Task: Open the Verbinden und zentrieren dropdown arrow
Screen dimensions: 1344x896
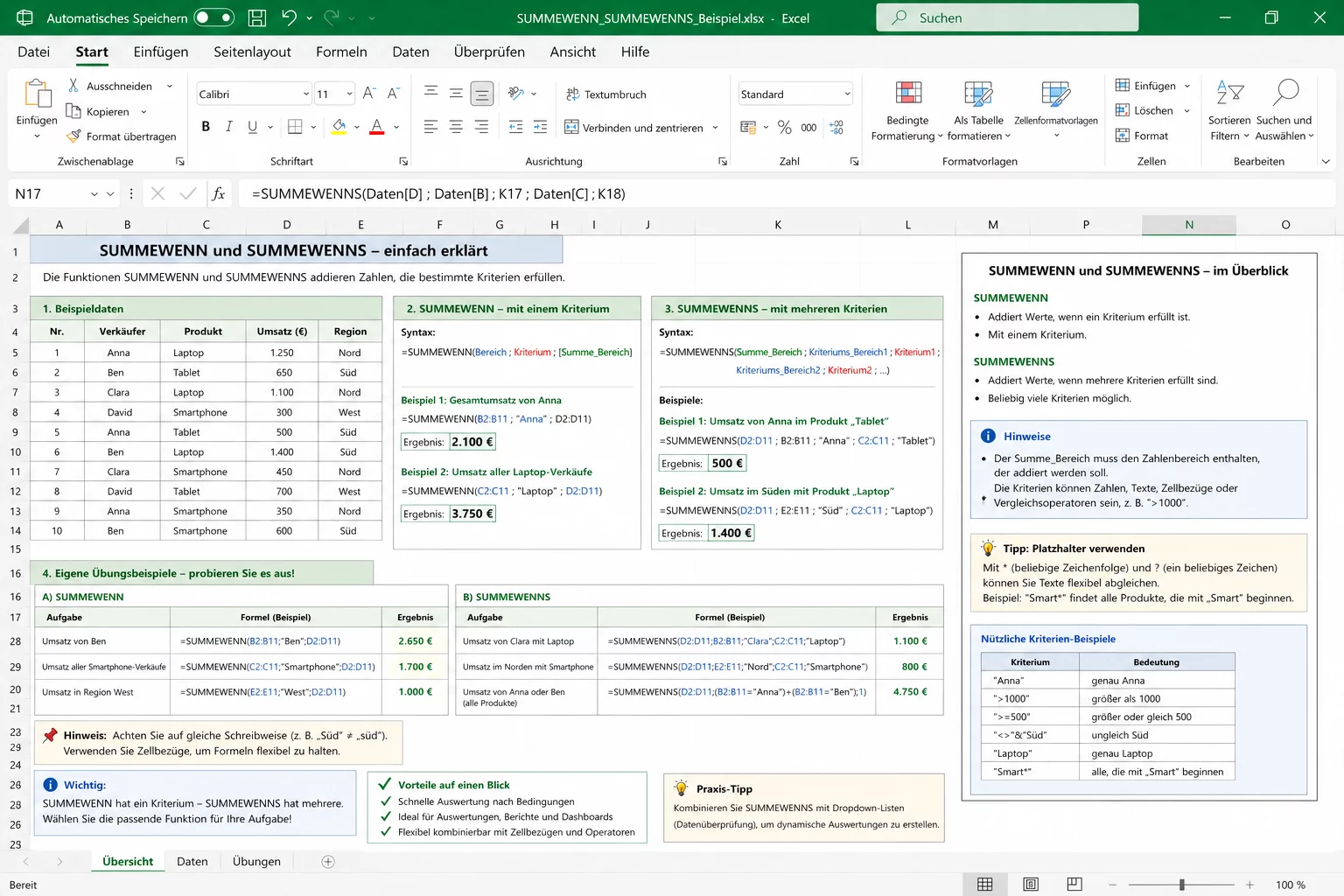Action: coord(715,128)
